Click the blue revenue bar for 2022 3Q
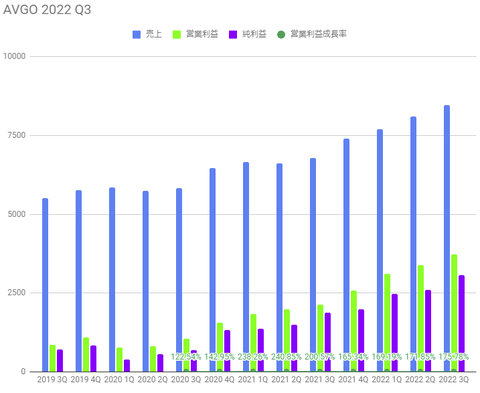 [x=447, y=238]
